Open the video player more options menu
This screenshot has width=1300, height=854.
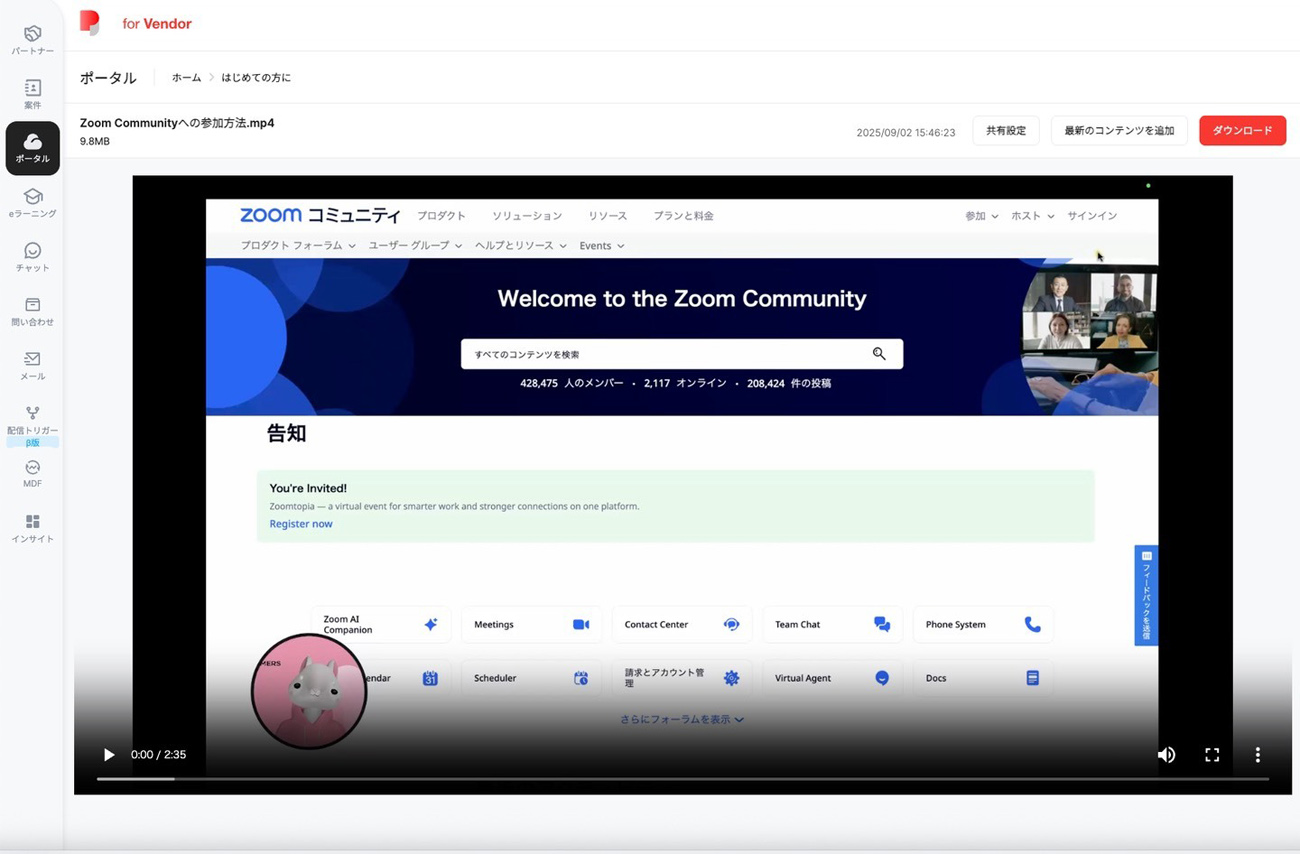(x=1257, y=755)
